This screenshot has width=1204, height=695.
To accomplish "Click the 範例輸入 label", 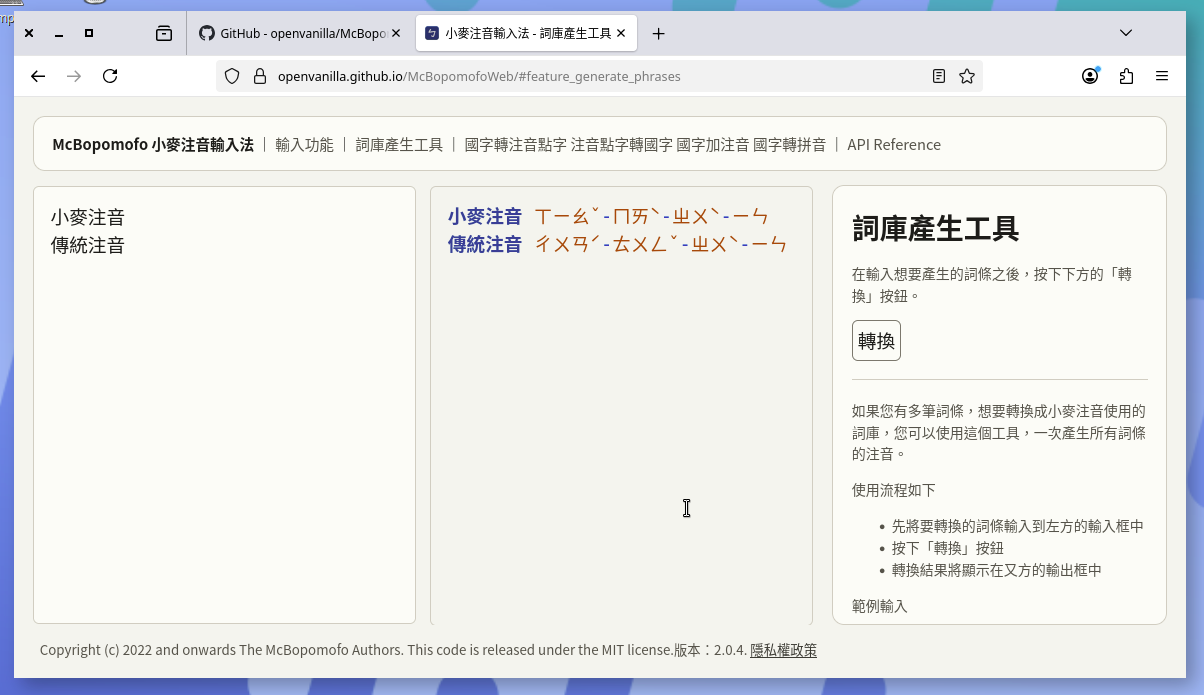I will pyautogui.click(x=880, y=606).
